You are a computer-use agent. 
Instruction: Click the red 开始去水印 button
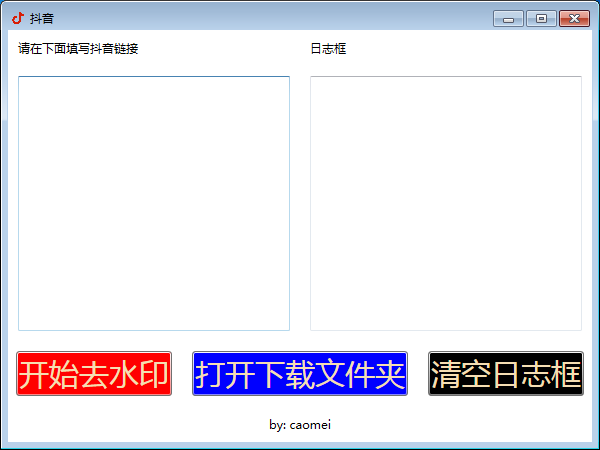pyautogui.click(x=94, y=373)
